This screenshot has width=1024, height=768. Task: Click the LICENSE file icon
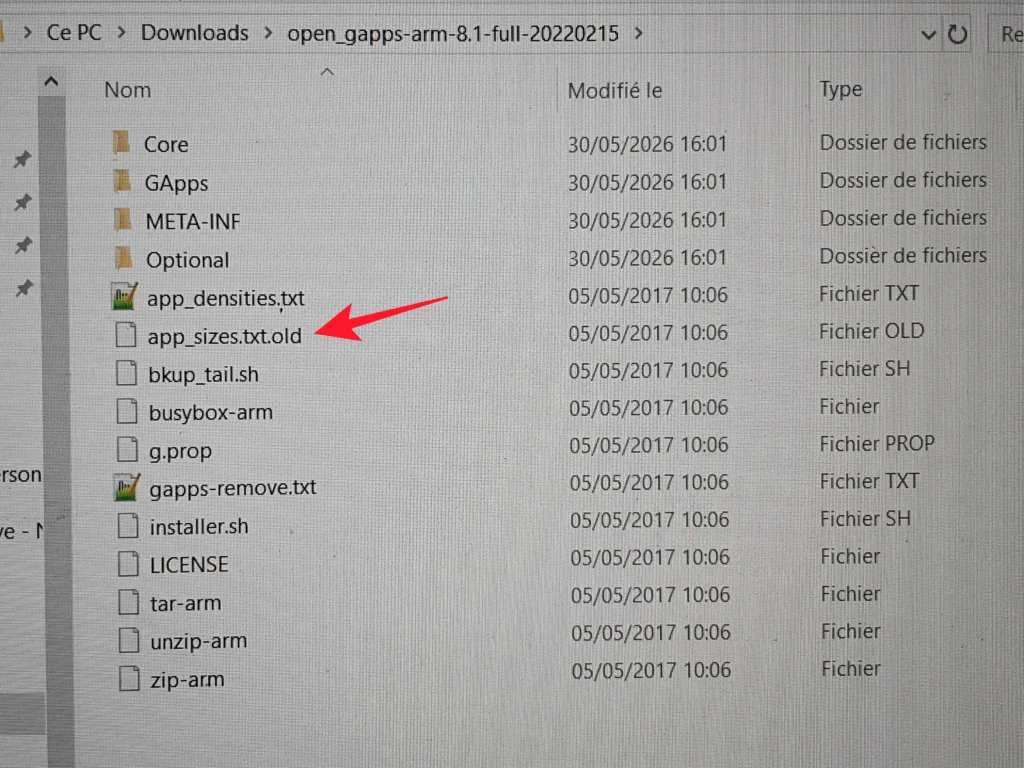tap(129, 564)
